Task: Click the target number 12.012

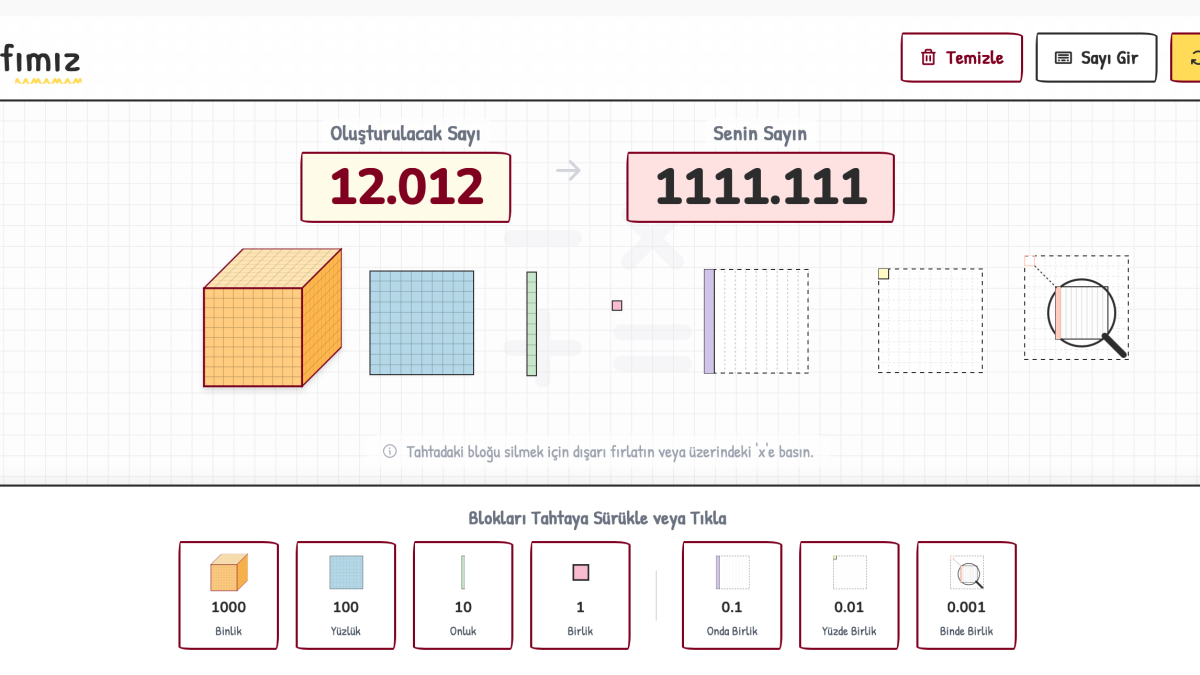Action: [x=406, y=187]
